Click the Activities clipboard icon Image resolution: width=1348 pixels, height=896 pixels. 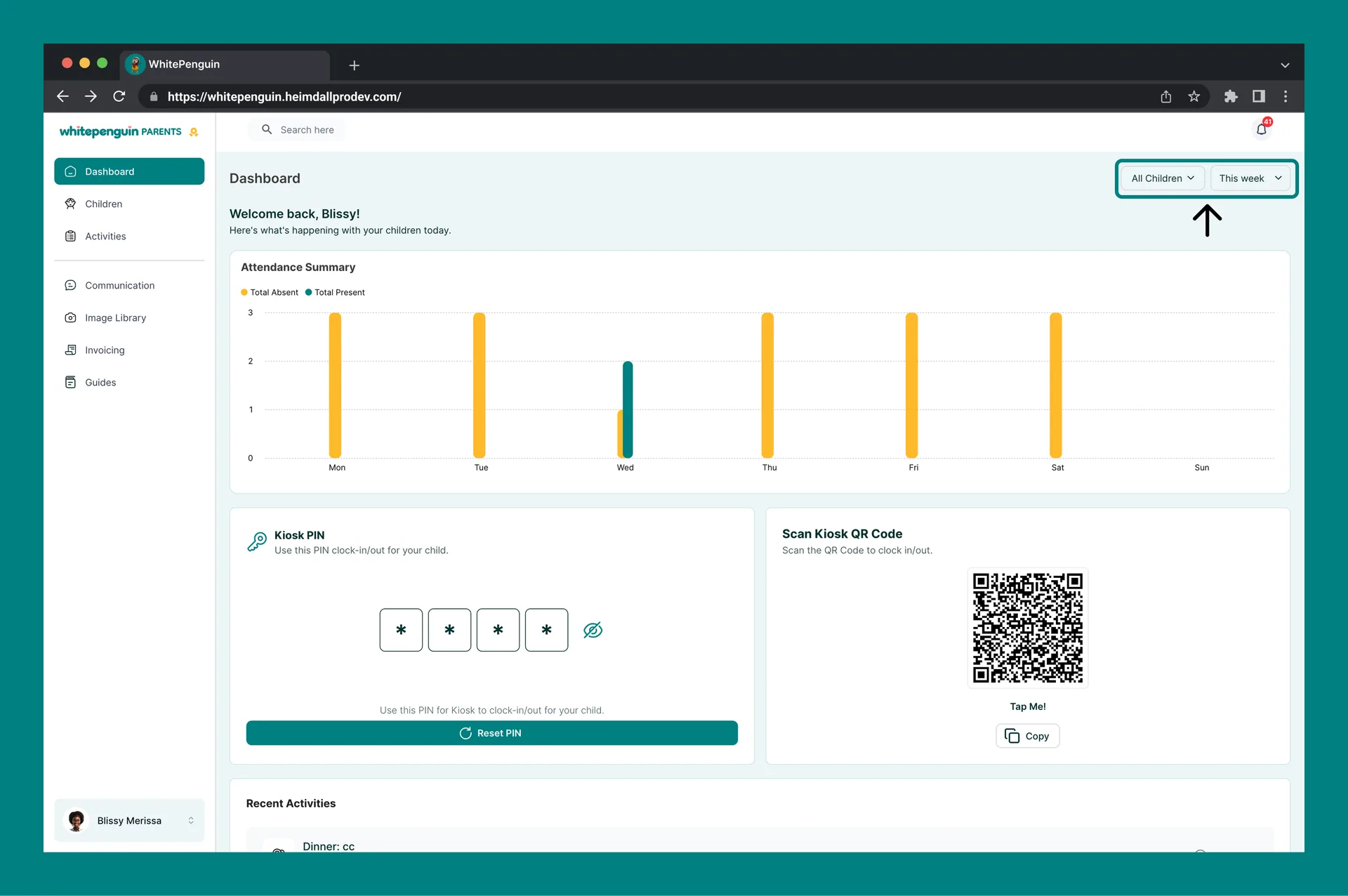70,236
